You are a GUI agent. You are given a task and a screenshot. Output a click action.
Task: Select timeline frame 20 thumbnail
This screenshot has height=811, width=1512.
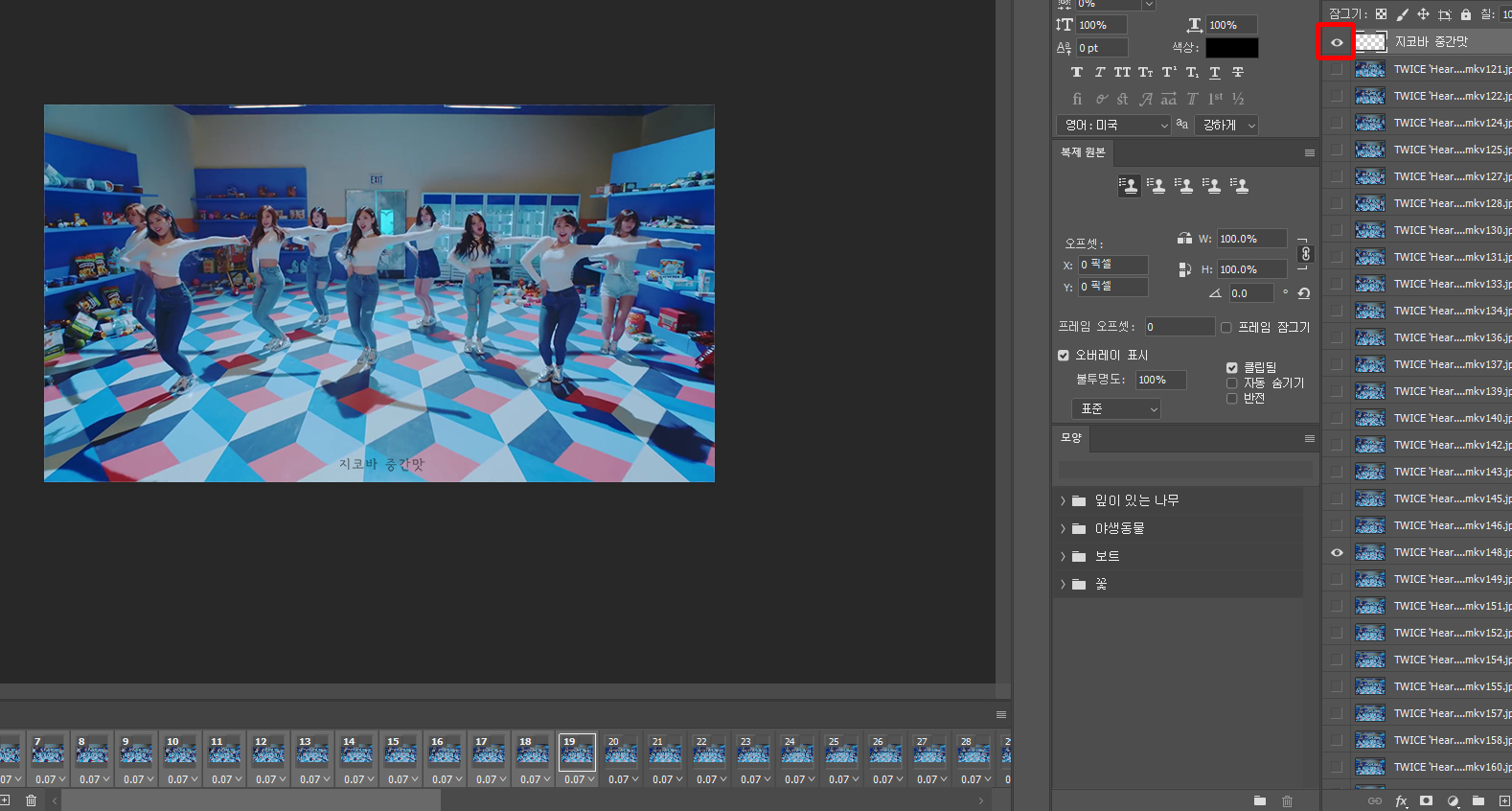(x=621, y=752)
